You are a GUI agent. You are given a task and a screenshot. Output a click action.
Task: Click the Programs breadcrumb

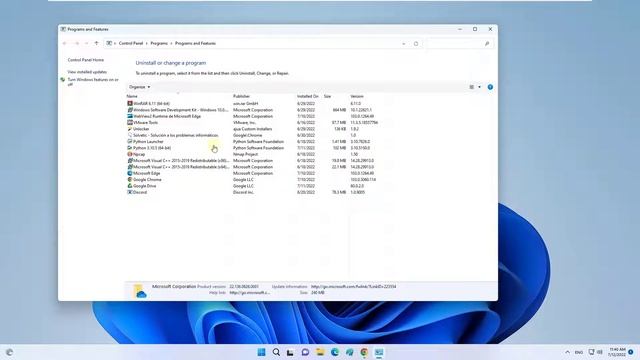pyautogui.click(x=159, y=43)
